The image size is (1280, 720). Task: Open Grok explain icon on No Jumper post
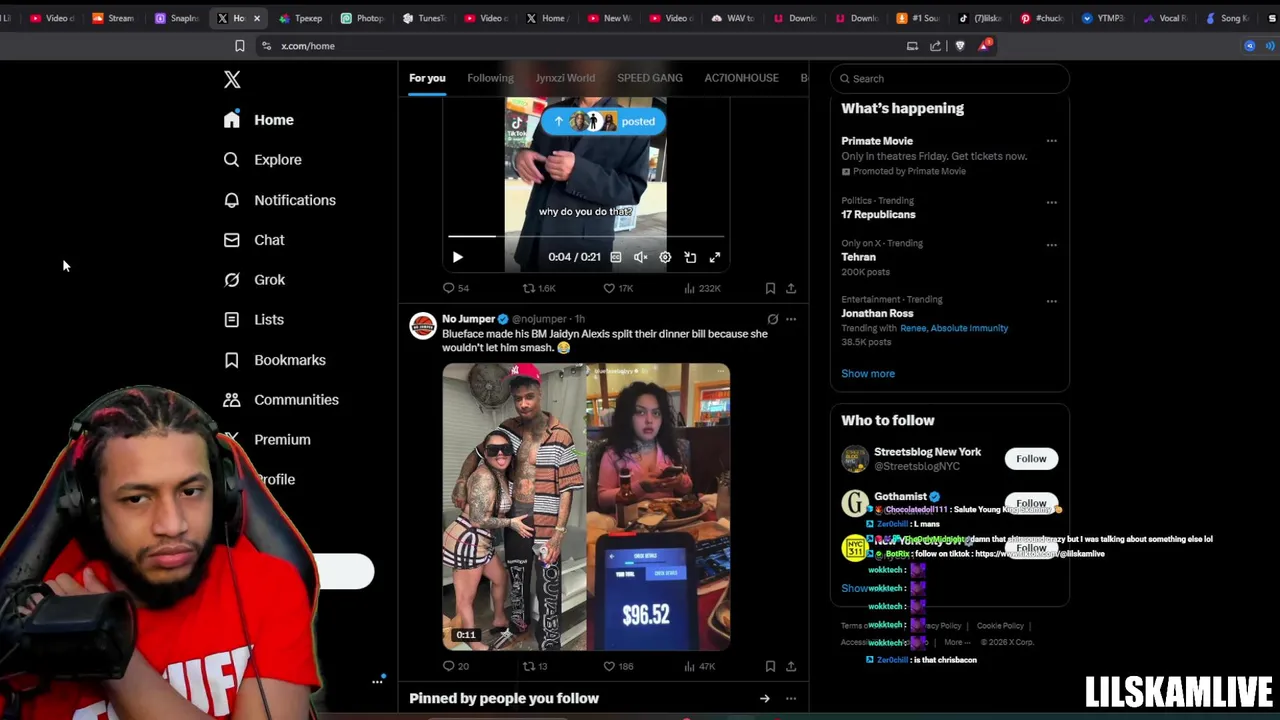point(772,319)
